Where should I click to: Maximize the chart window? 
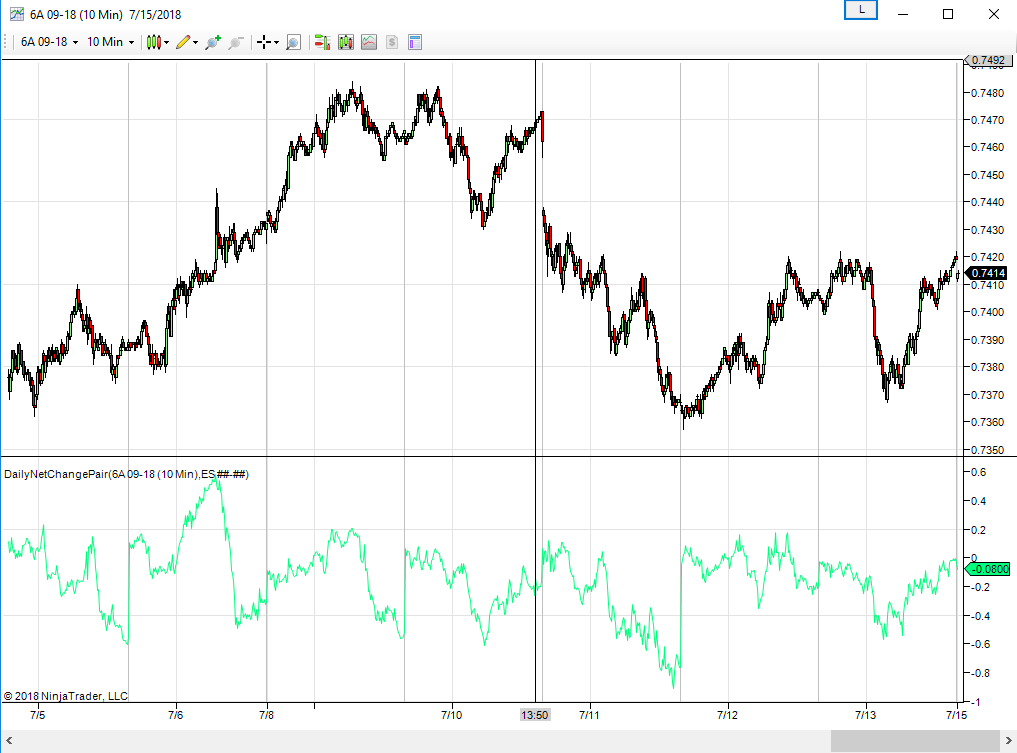coord(948,14)
